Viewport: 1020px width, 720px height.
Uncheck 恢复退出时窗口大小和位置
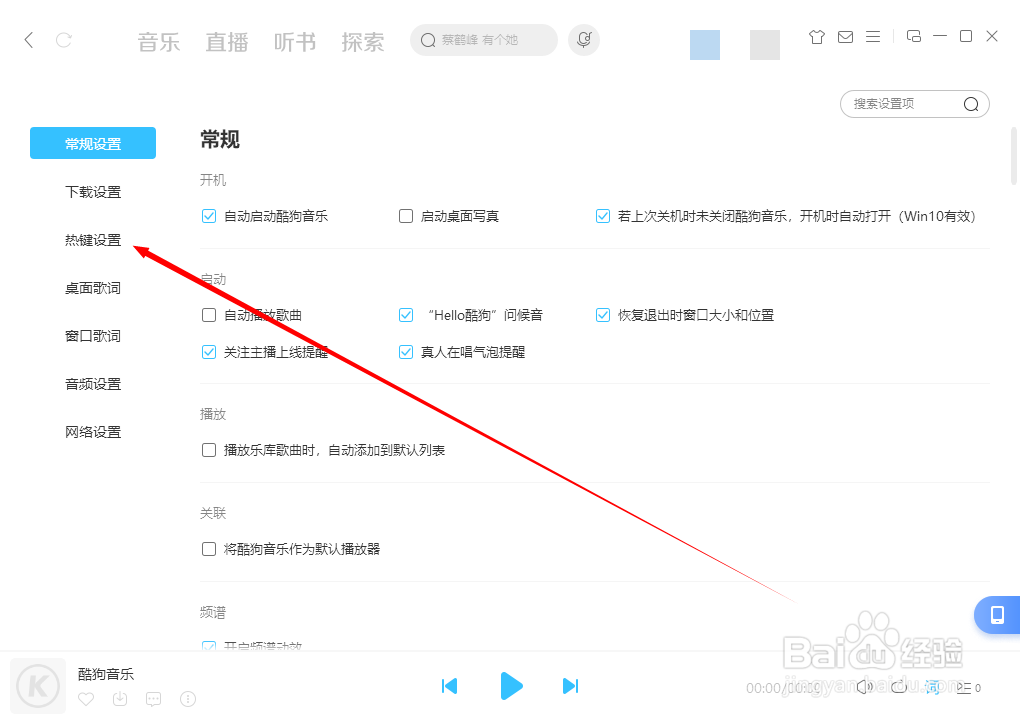tap(603, 315)
